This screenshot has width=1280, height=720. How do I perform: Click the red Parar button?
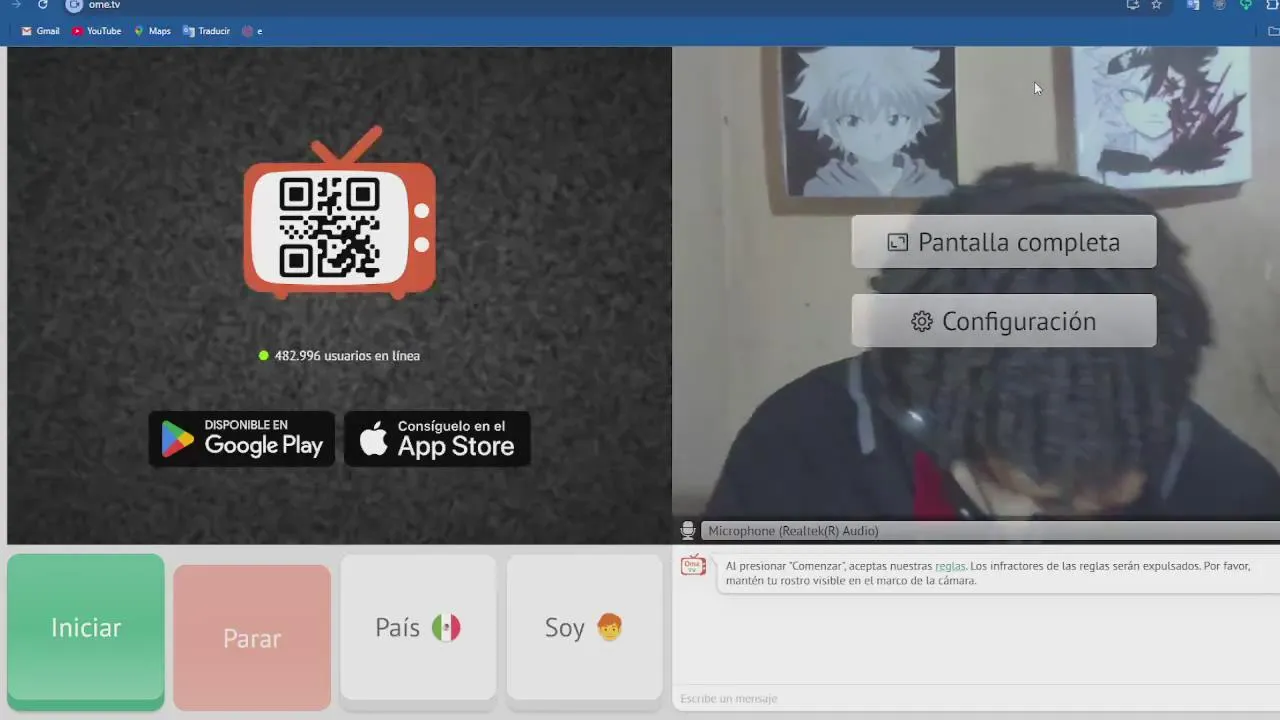pyautogui.click(x=252, y=638)
